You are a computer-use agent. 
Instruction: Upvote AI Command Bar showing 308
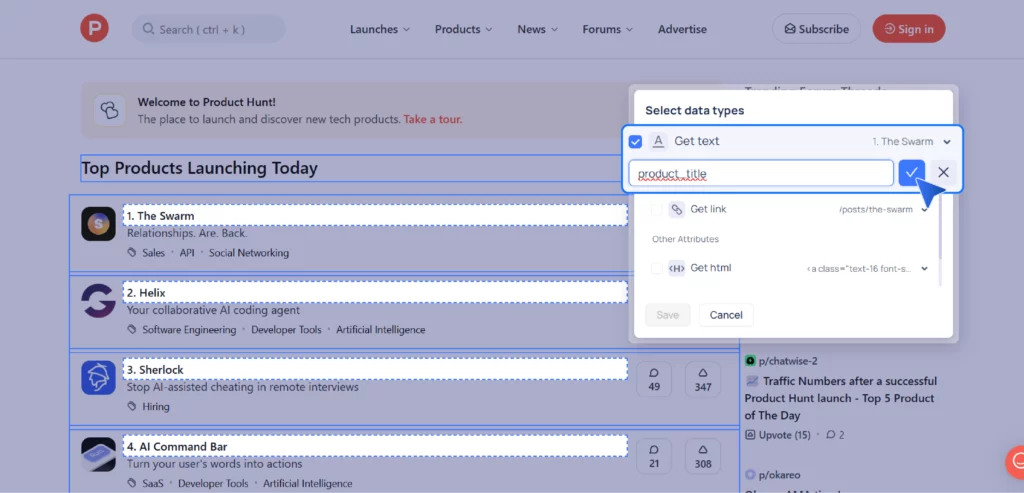703,456
